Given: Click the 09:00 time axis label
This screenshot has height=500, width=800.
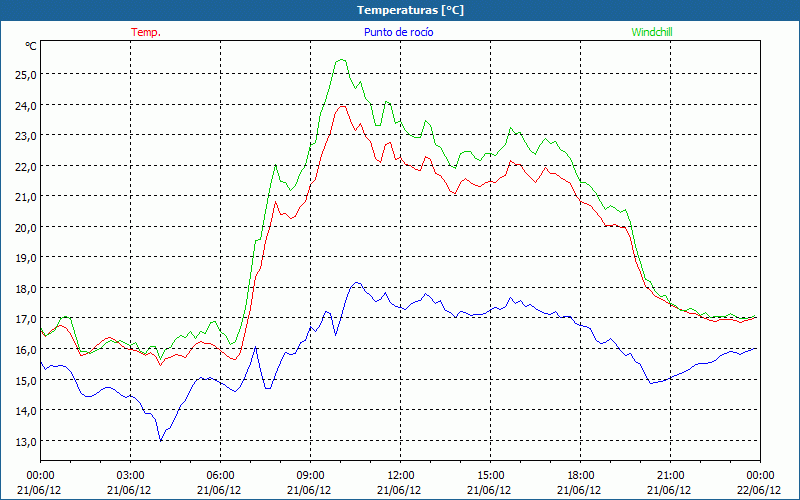Looking at the screenshot, I should (x=310, y=476).
